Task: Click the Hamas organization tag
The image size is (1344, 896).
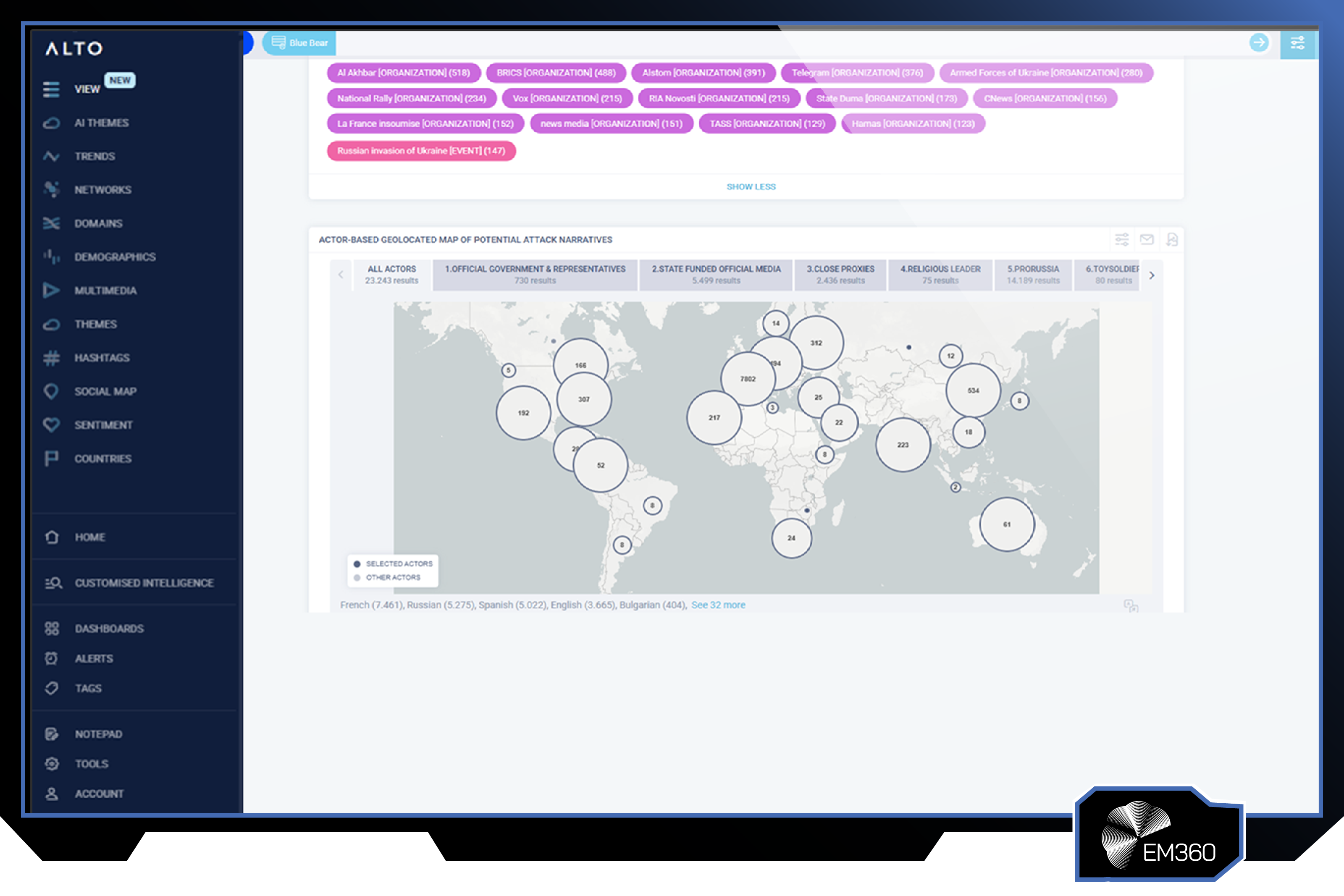Action: pos(913,123)
